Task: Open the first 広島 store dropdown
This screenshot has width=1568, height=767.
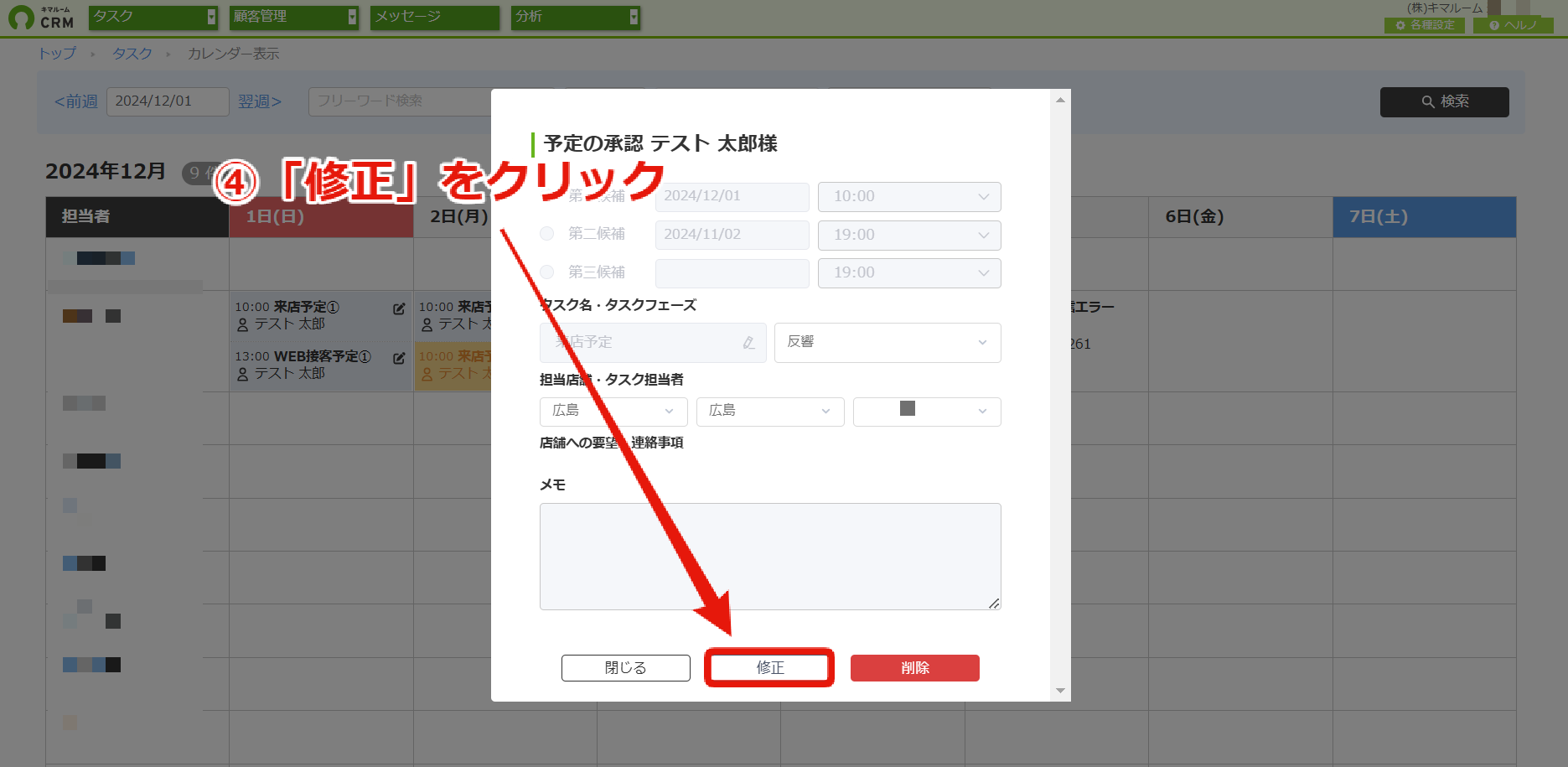Action: click(x=613, y=411)
